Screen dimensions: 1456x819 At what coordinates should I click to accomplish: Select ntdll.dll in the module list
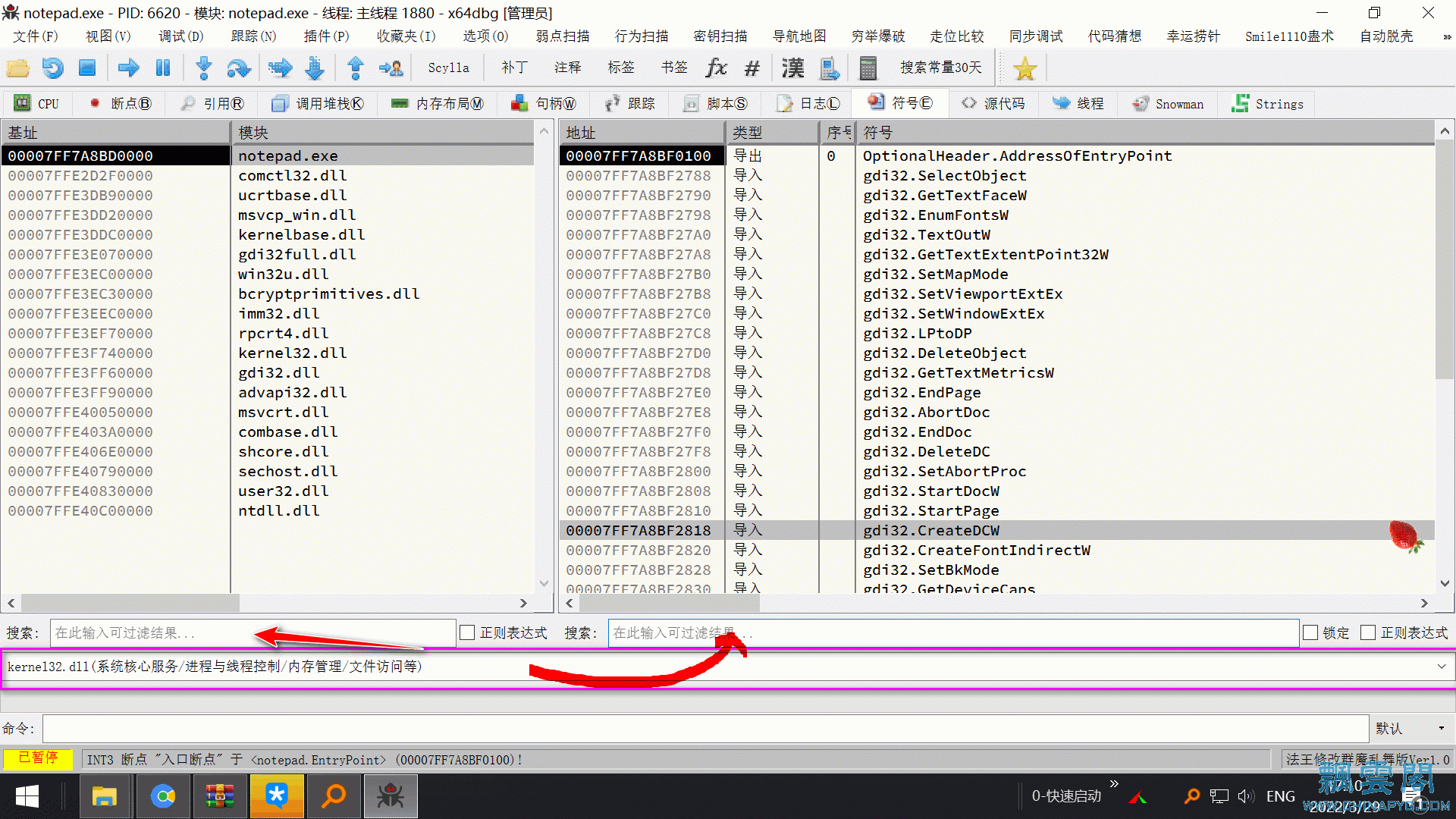[278, 510]
